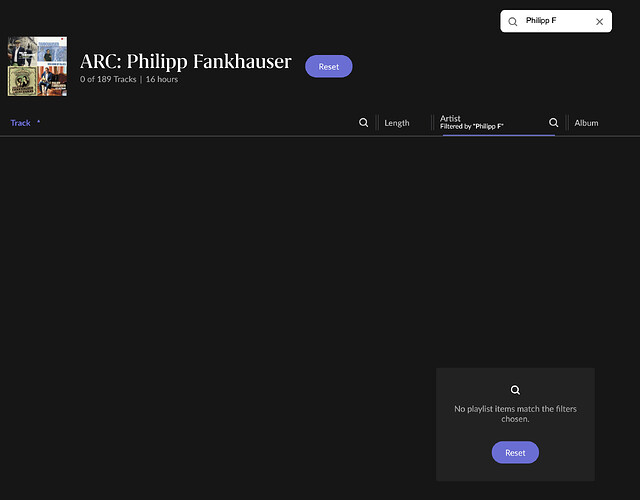Open the Track column search icon
This screenshot has height=500, width=640.
(364, 123)
